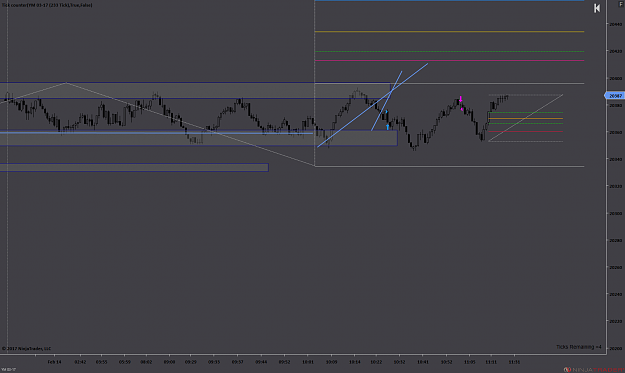
Task: Select the blue 20387 current price marker
Action: tap(615, 96)
